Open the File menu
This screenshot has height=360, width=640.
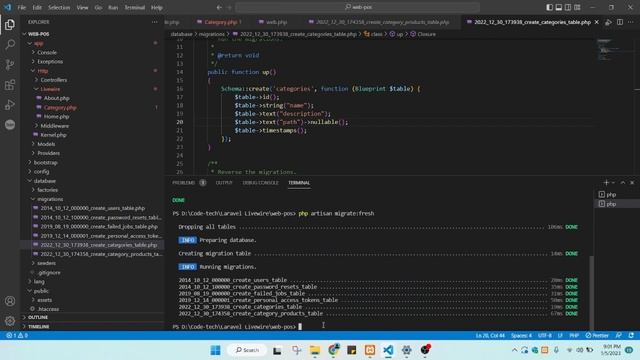click(22, 7)
